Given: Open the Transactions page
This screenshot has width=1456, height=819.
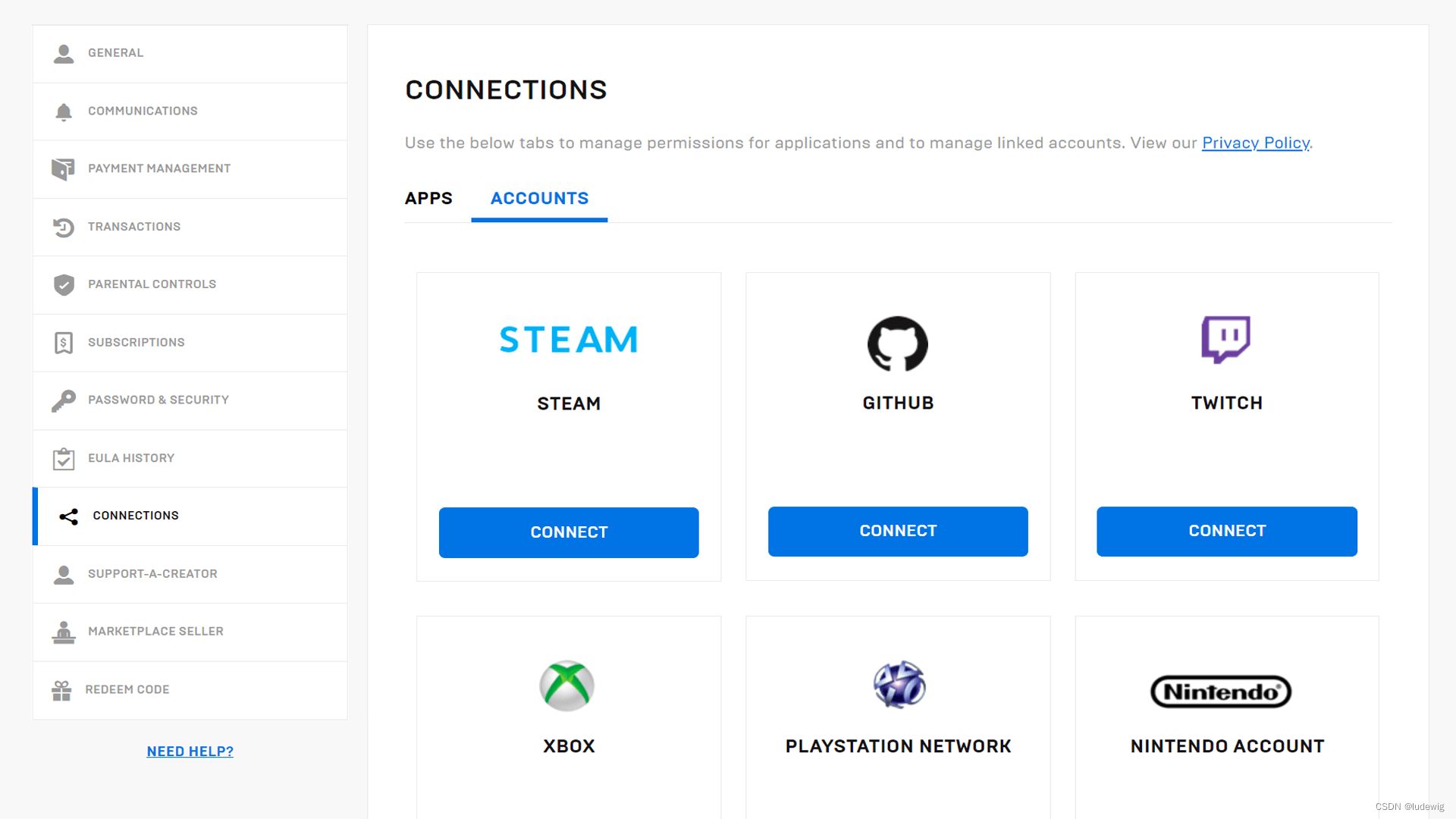Looking at the screenshot, I should (x=190, y=227).
